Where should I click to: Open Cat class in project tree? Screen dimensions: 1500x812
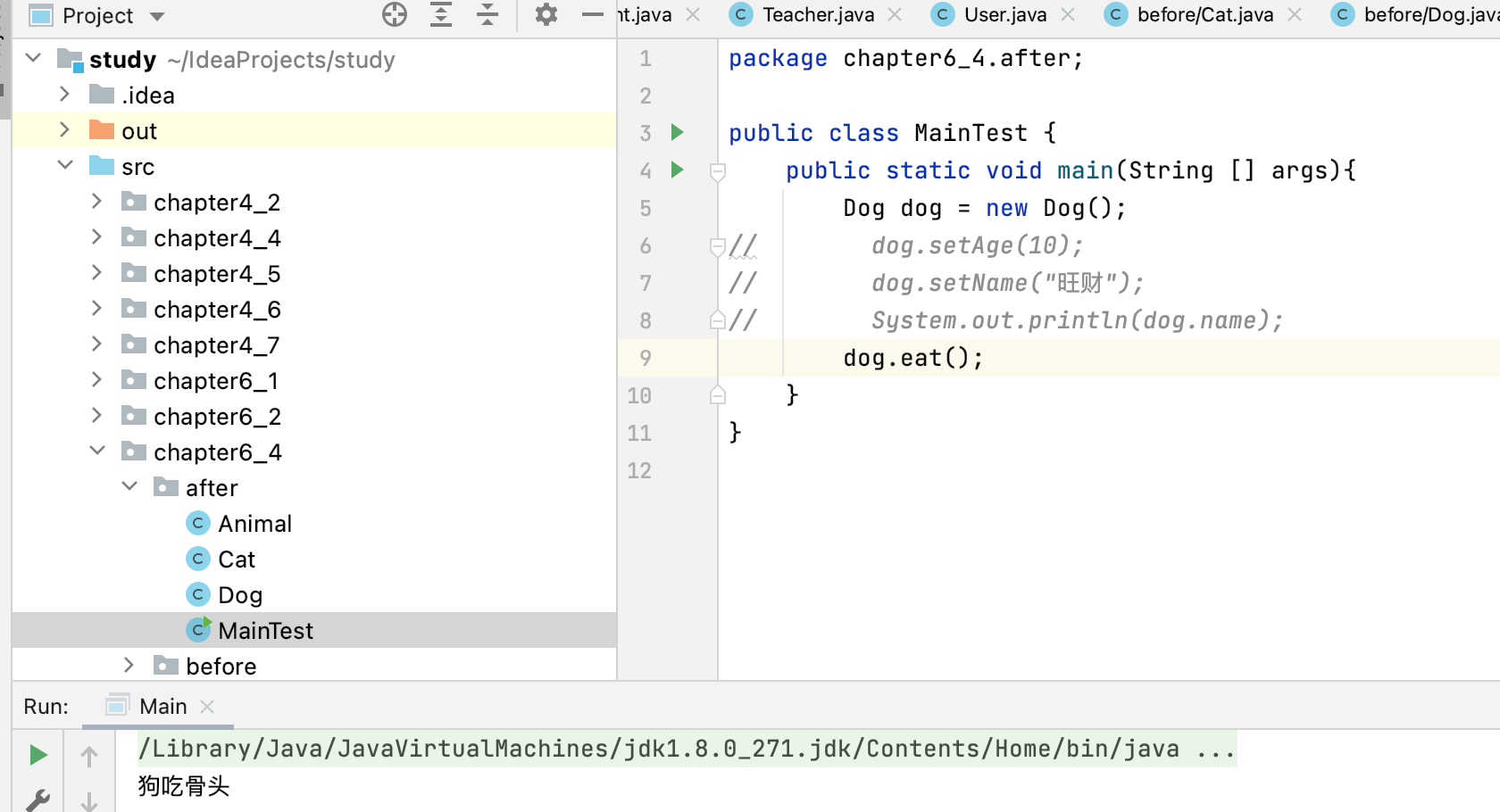(x=237, y=559)
